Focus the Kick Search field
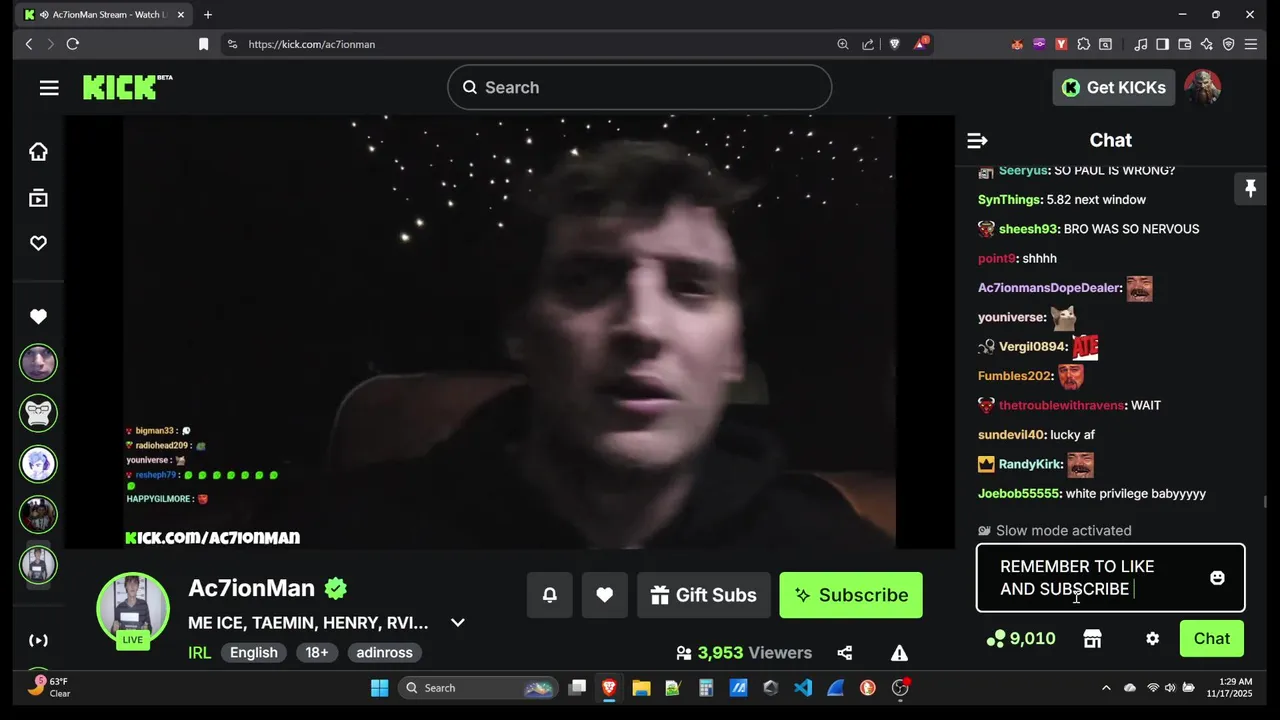 [640, 88]
